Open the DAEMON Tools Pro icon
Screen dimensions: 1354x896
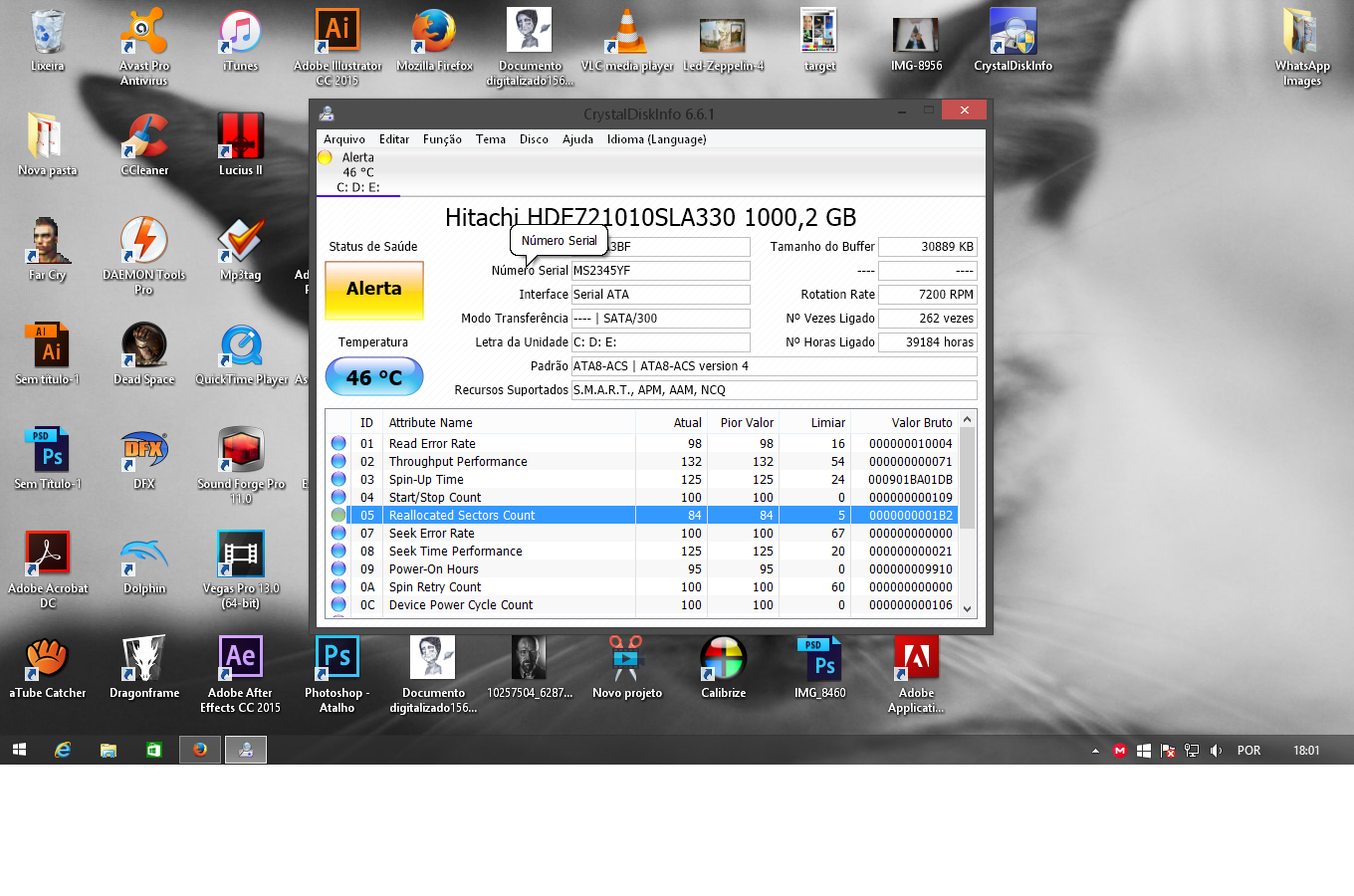pos(144,256)
